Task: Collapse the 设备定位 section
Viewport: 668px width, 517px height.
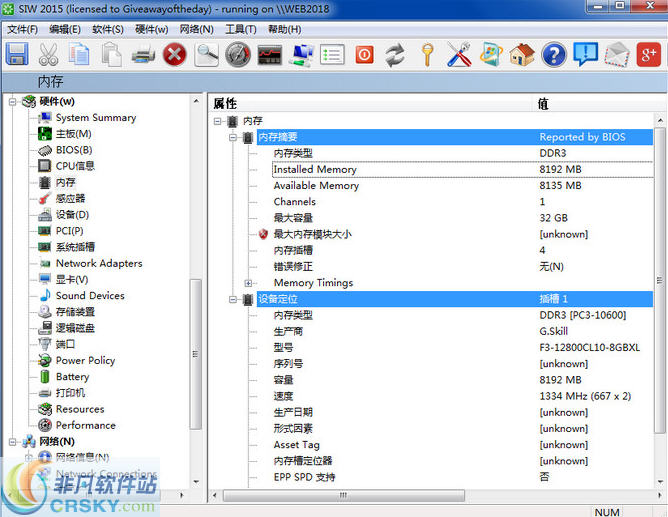Action: (x=233, y=299)
